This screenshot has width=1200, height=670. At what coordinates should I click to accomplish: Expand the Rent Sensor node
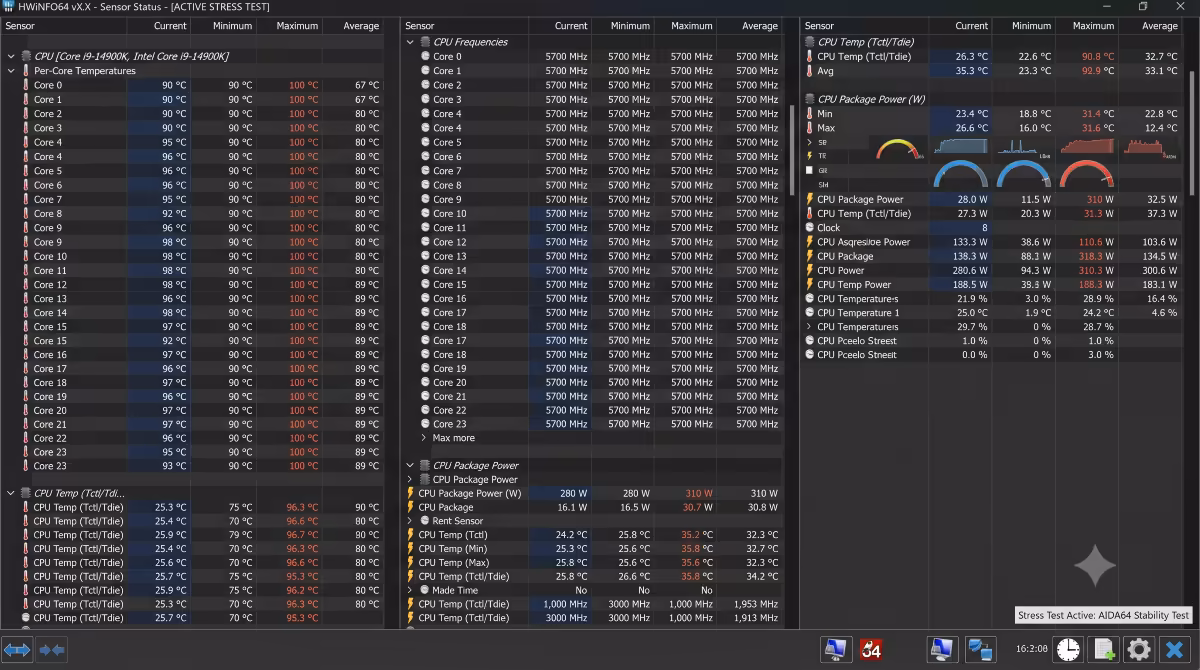point(410,521)
